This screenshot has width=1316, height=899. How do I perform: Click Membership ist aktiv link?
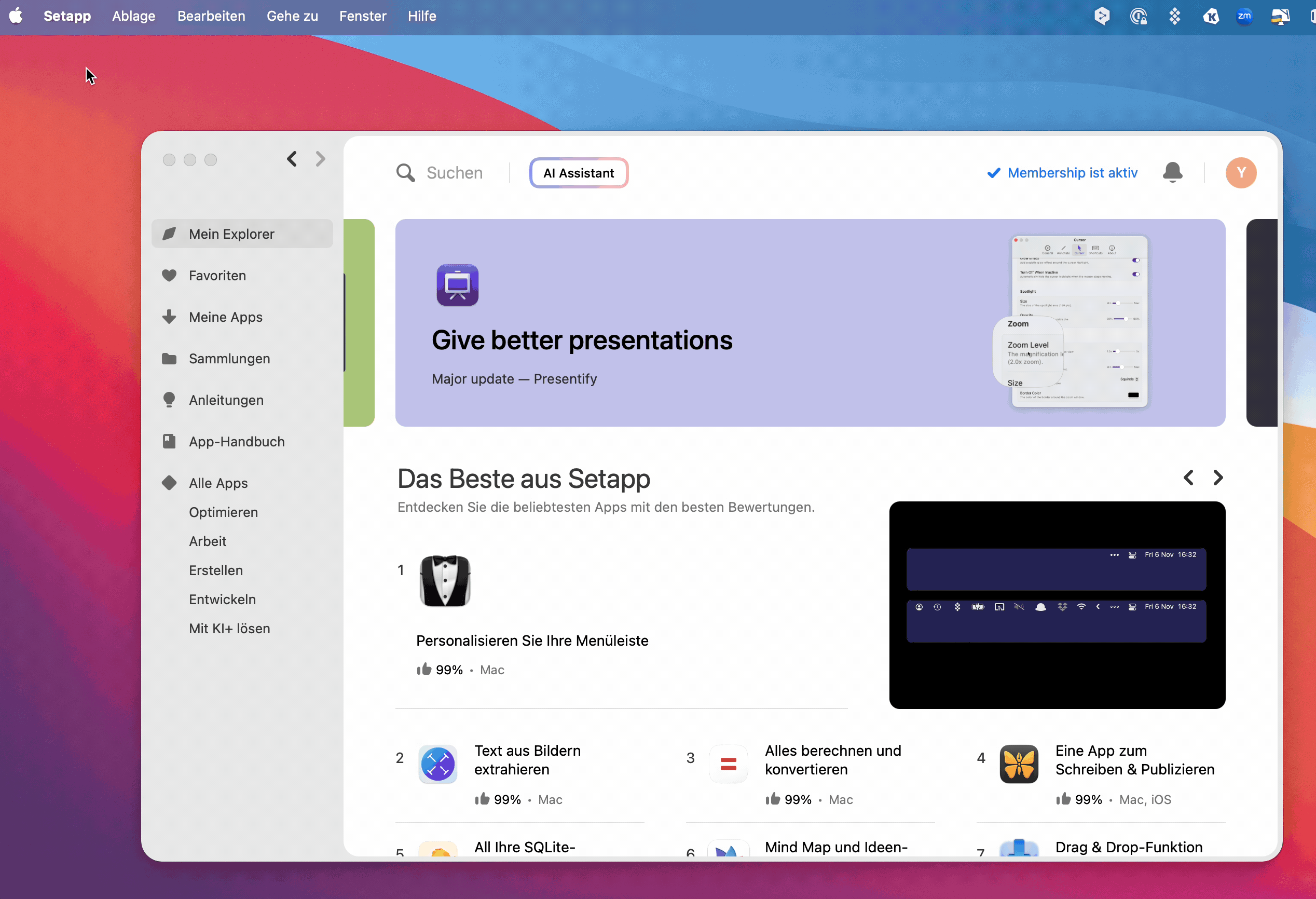pyautogui.click(x=1062, y=173)
